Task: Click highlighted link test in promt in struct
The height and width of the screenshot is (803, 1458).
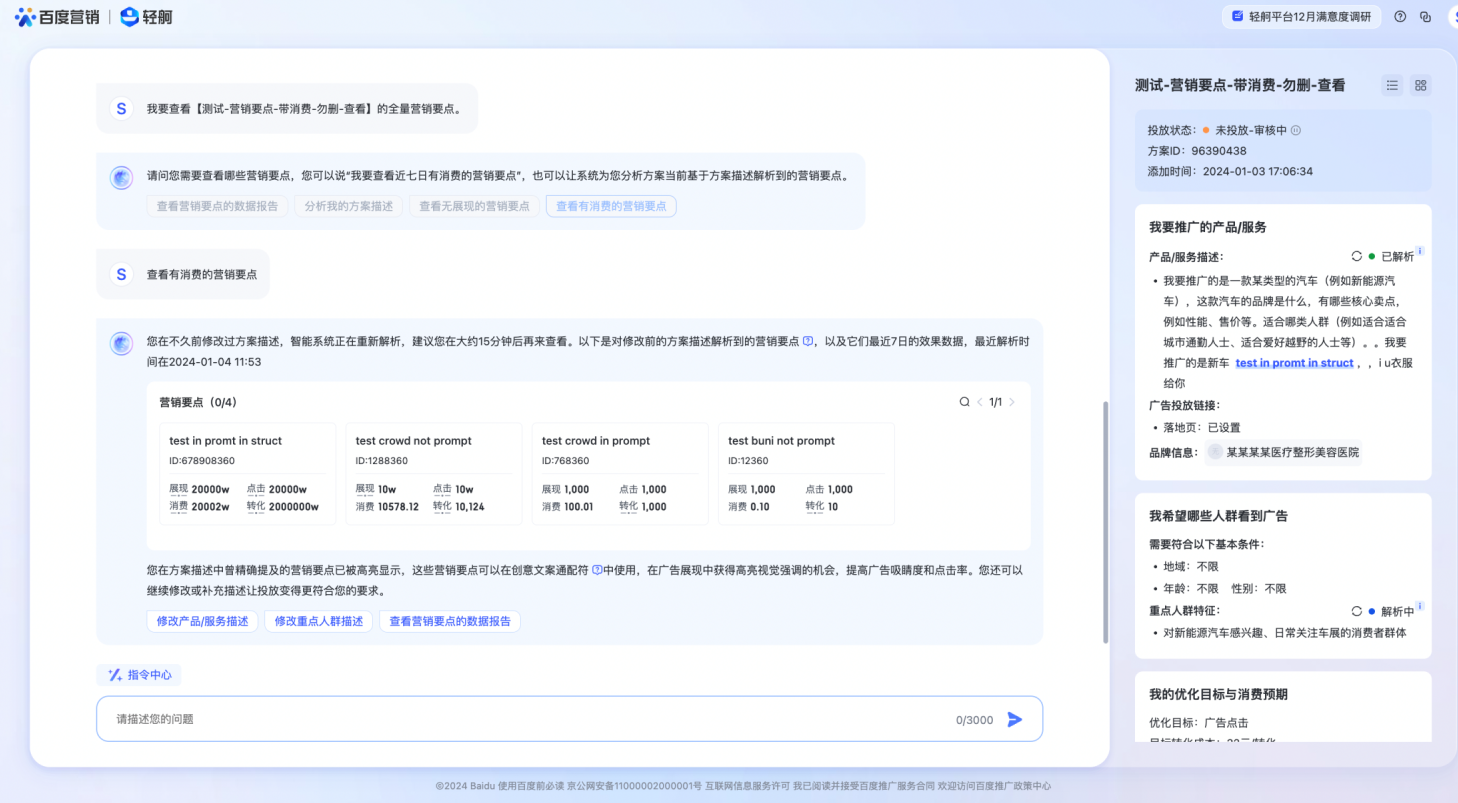Action: [x=1294, y=363]
